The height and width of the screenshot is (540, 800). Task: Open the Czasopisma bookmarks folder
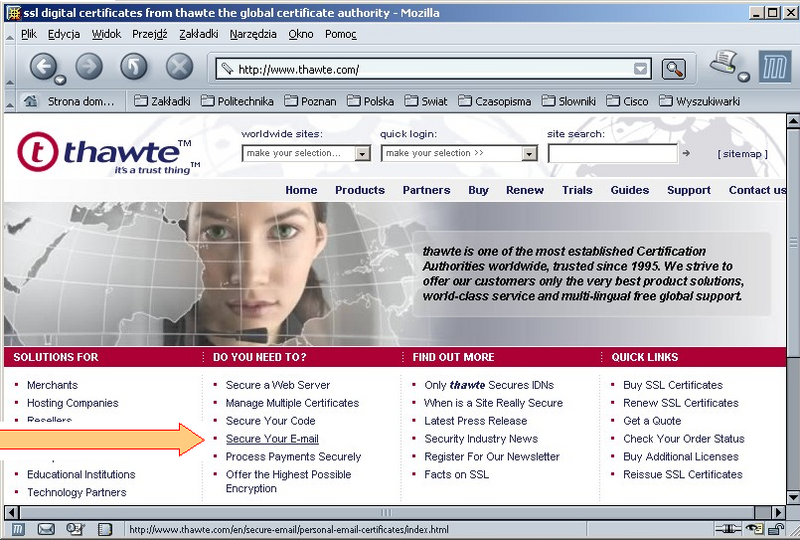point(494,101)
